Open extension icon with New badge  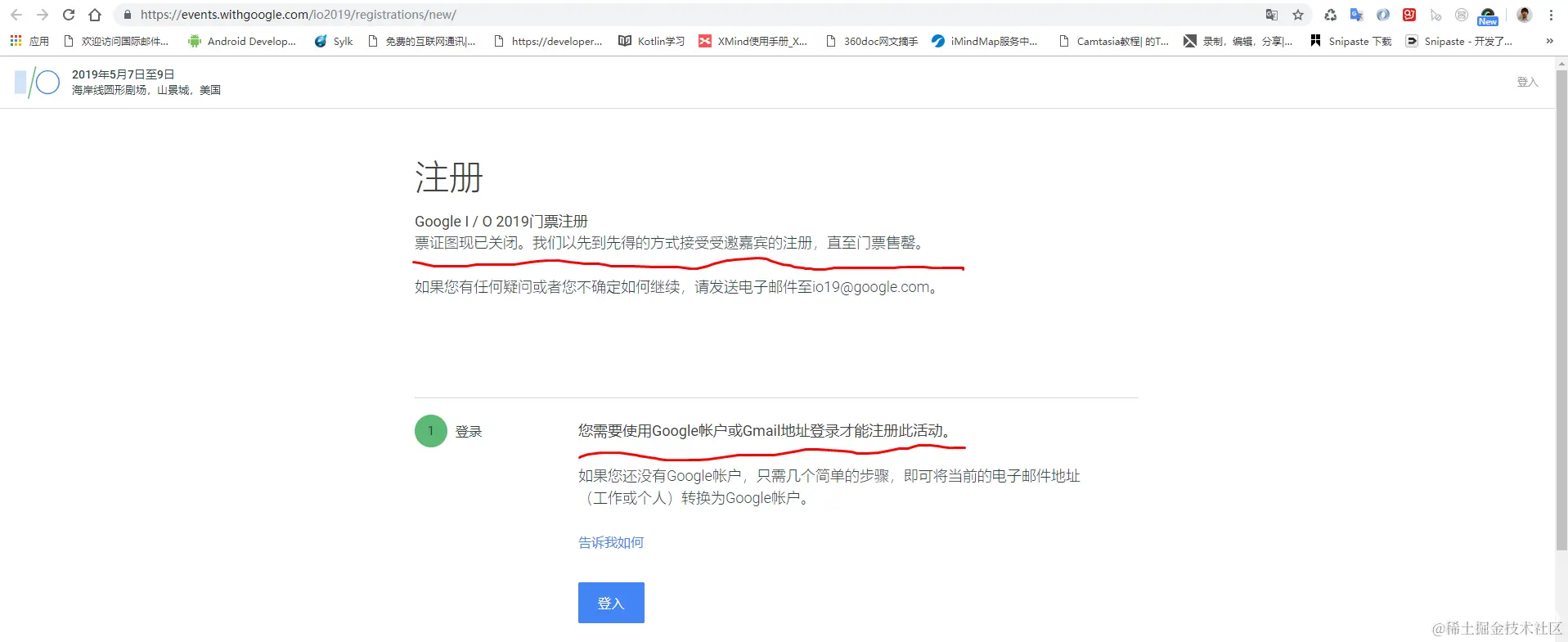pyautogui.click(x=1488, y=16)
